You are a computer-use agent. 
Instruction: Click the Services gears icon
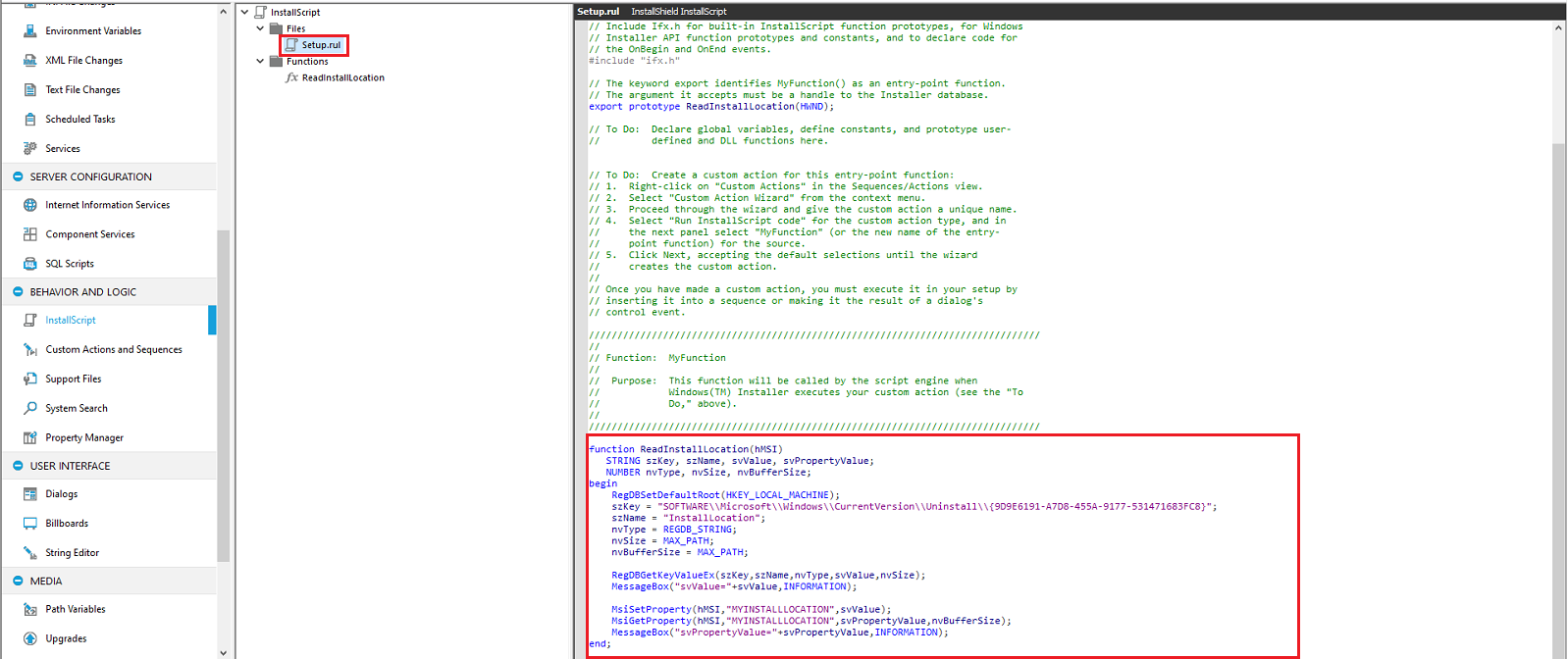(x=29, y=149)
